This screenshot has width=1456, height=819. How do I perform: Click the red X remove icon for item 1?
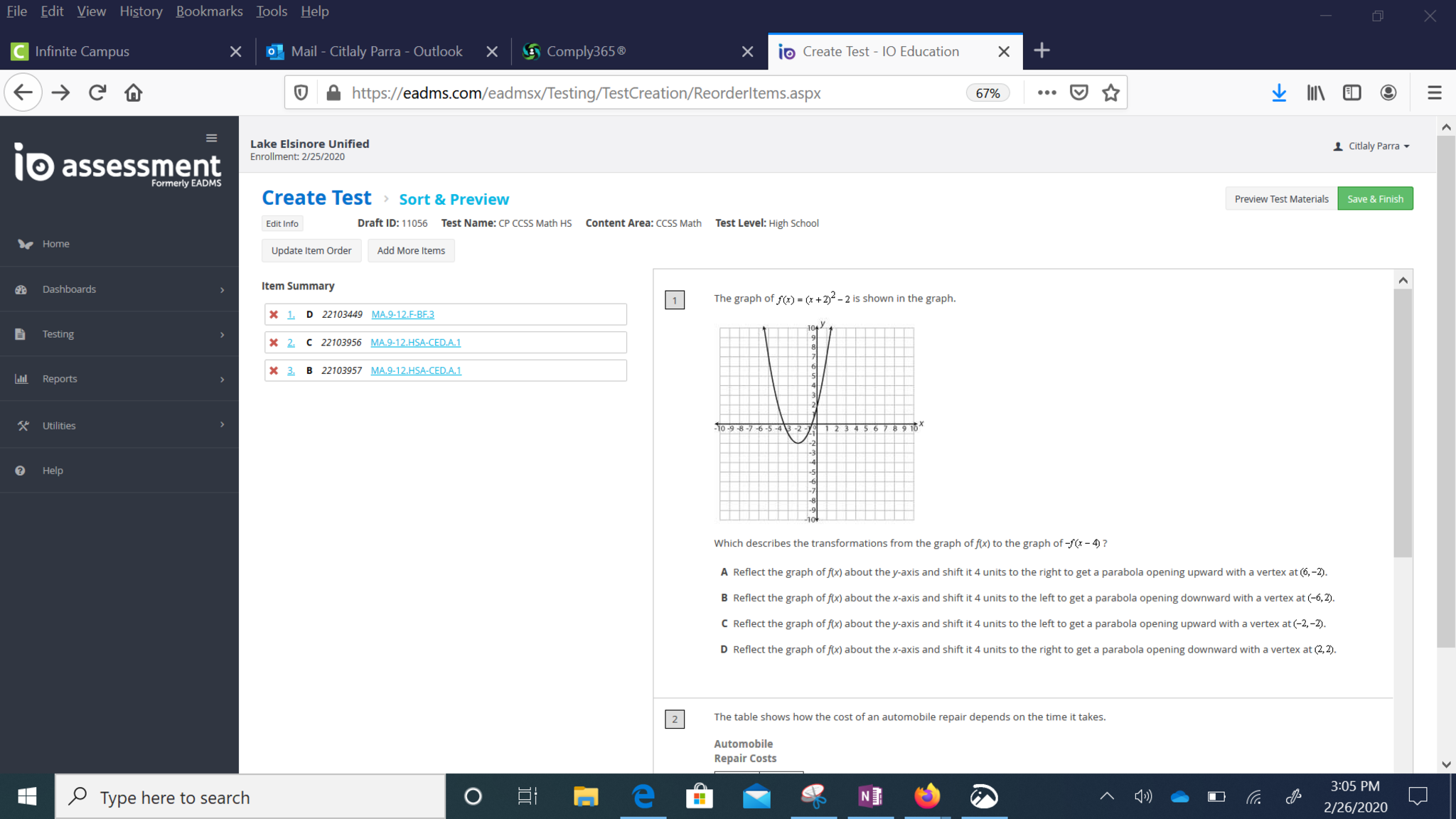274,314
